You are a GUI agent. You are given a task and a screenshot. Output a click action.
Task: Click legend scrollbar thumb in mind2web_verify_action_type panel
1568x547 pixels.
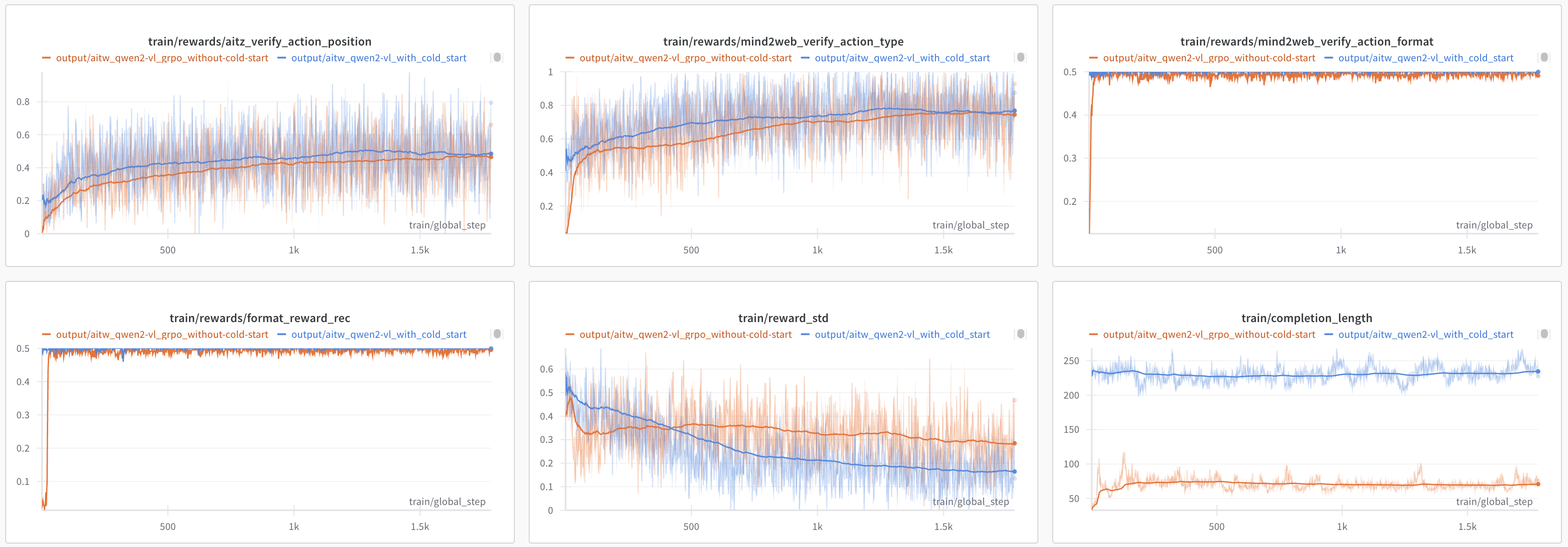[1021, 57]
